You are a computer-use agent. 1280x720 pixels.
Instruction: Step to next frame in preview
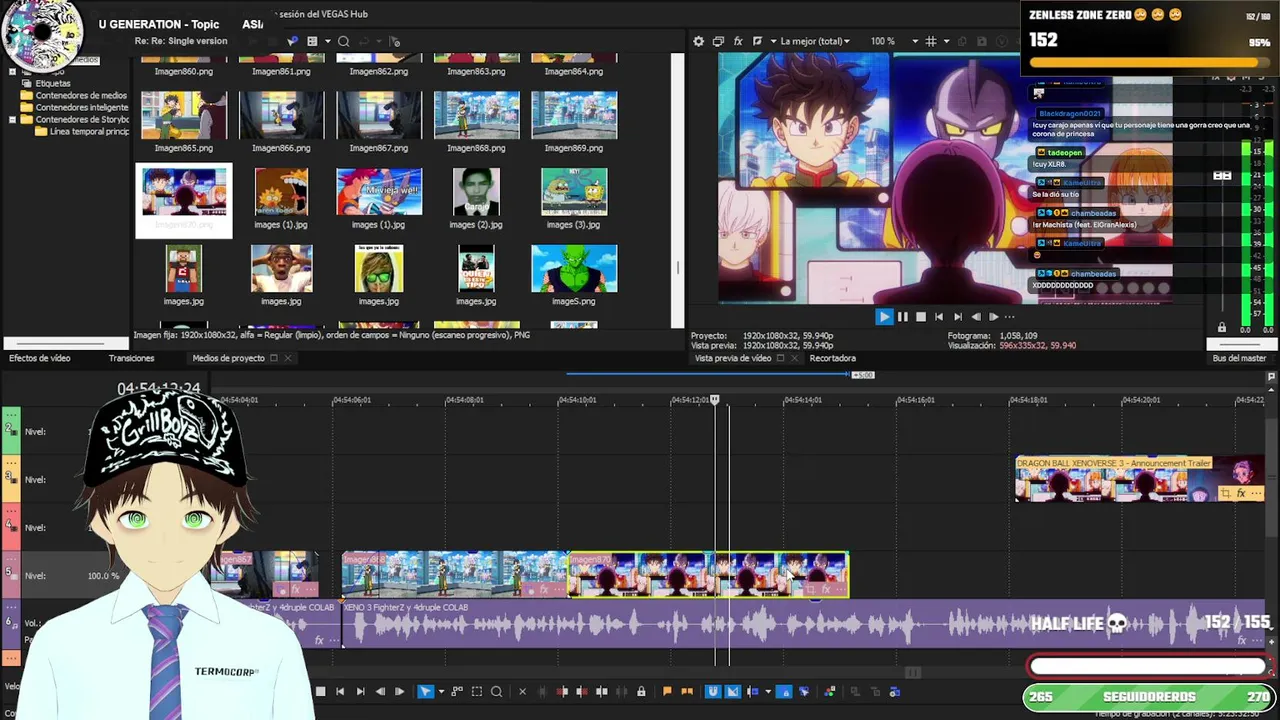[x=993, y=316]
